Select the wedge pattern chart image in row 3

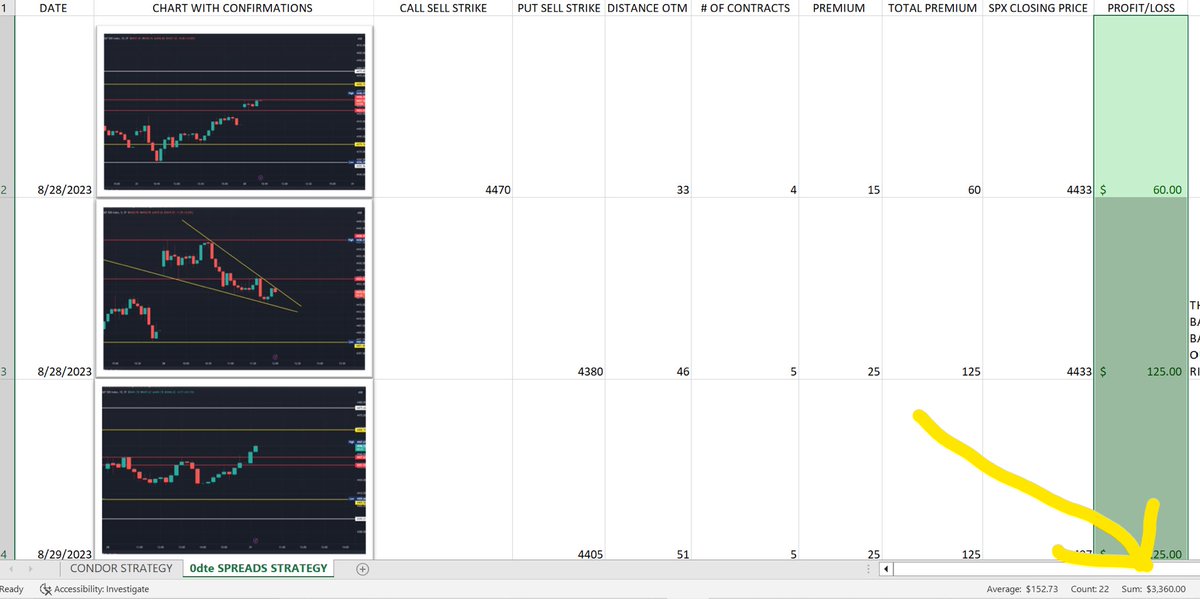[x=235, y=288]
